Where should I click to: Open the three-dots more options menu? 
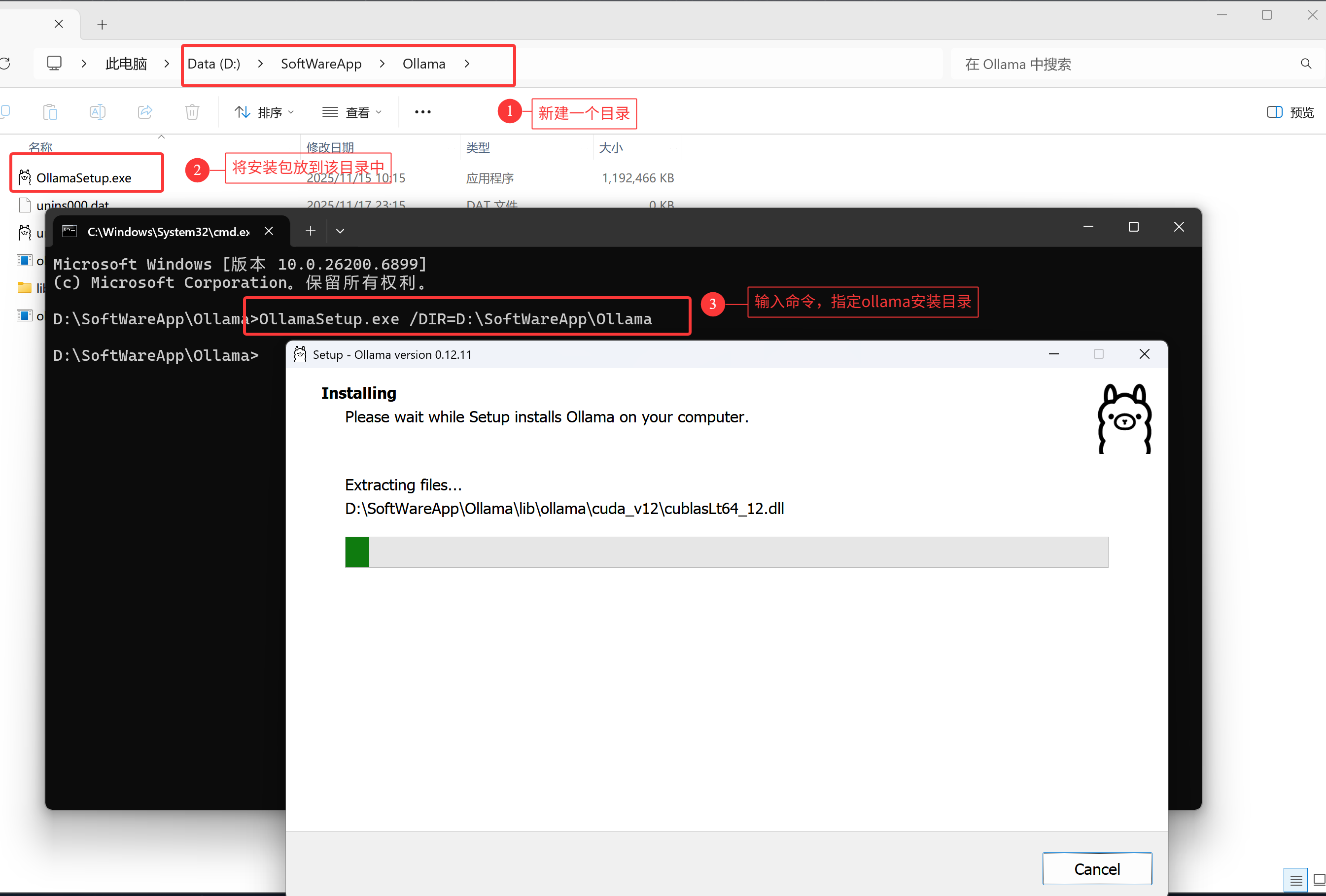[423, 112]
